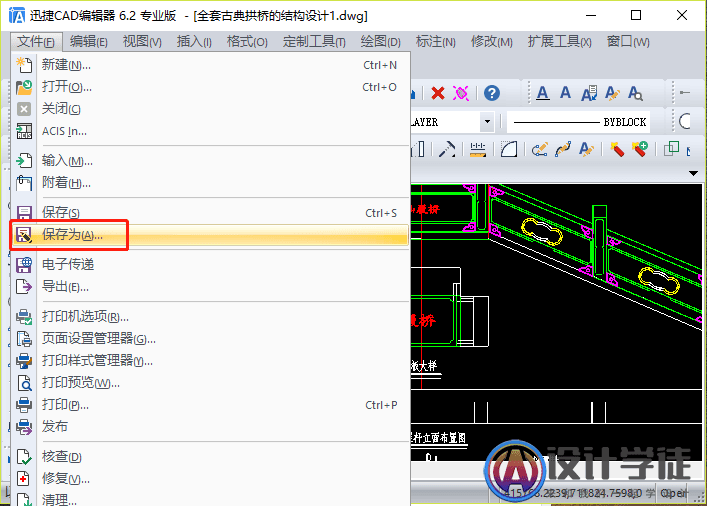Open the LAYER dropdown arrow

(487, 122)
